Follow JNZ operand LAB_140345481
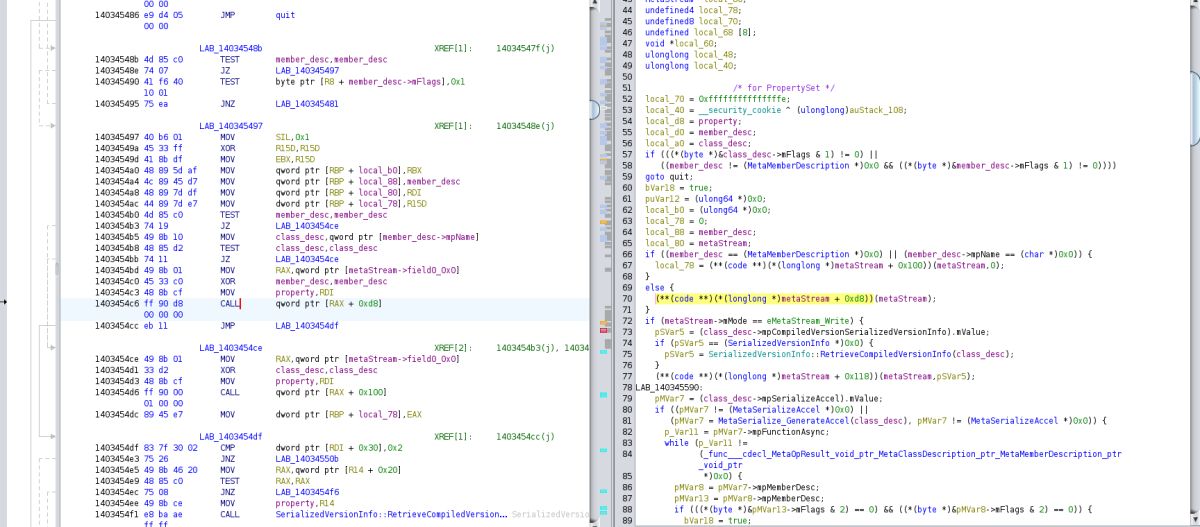The image size is (1200, 527). coord(307,103)
